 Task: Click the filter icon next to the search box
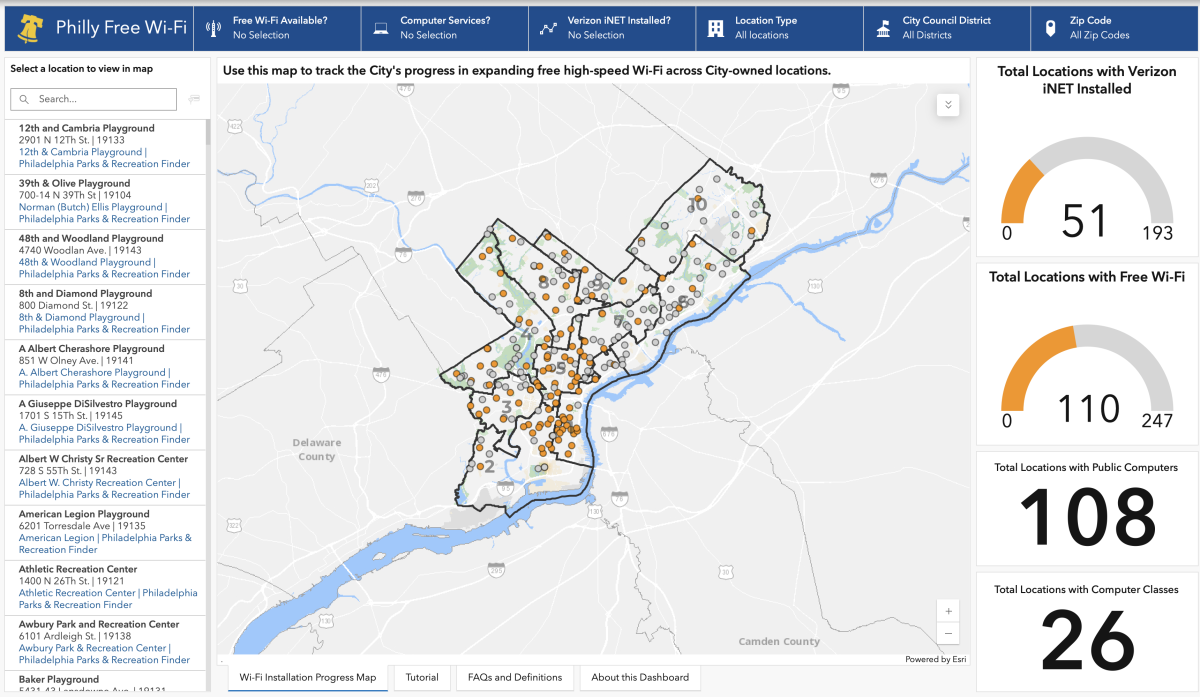tap(194, 99)
